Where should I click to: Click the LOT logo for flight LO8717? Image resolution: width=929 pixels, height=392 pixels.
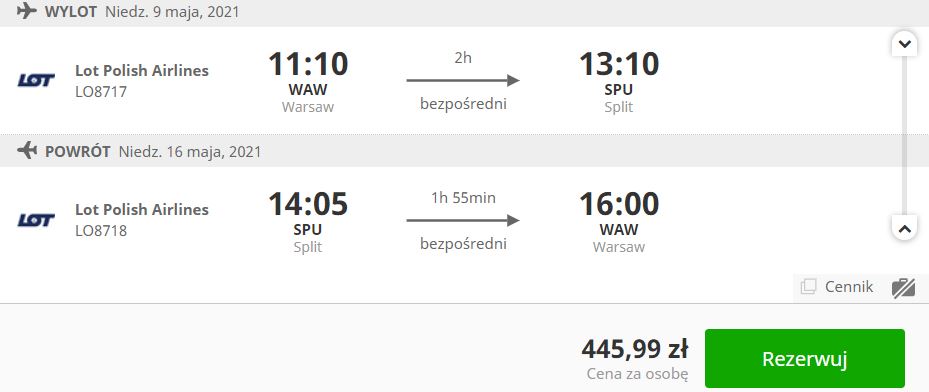coord(36,81)
